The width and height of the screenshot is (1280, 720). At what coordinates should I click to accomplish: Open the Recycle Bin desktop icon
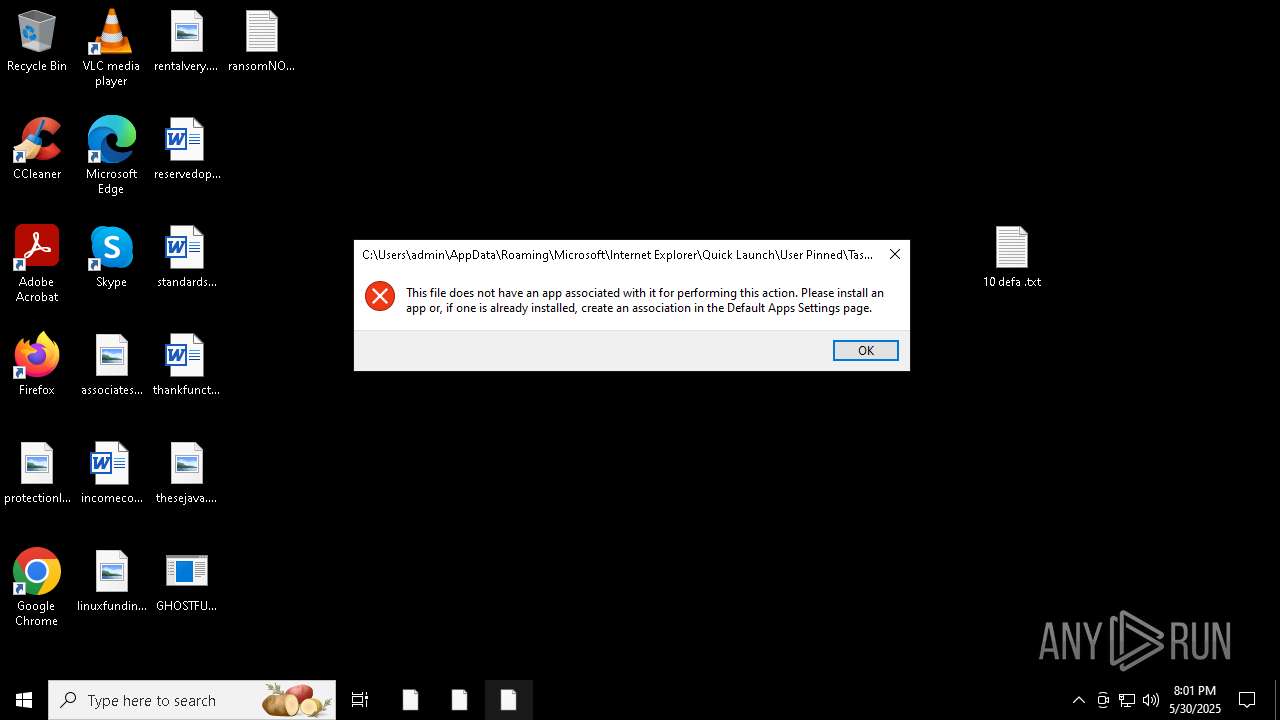(37, 42)
